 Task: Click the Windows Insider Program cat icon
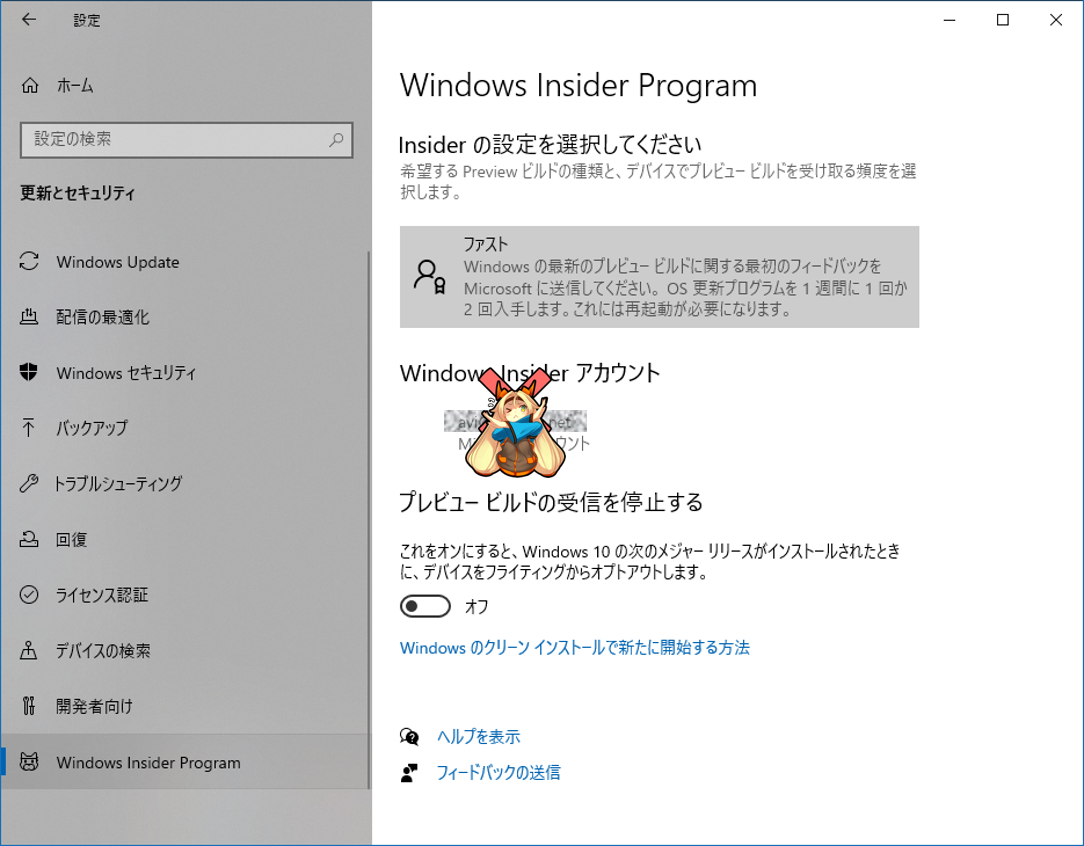coord(29,762)
